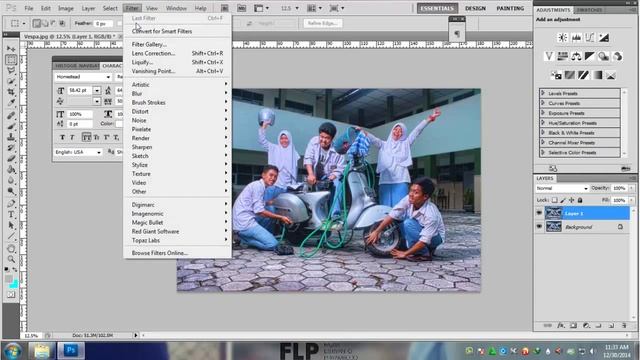
Task: Switch to the Design workspace
Action: click(x=476, y=8)
